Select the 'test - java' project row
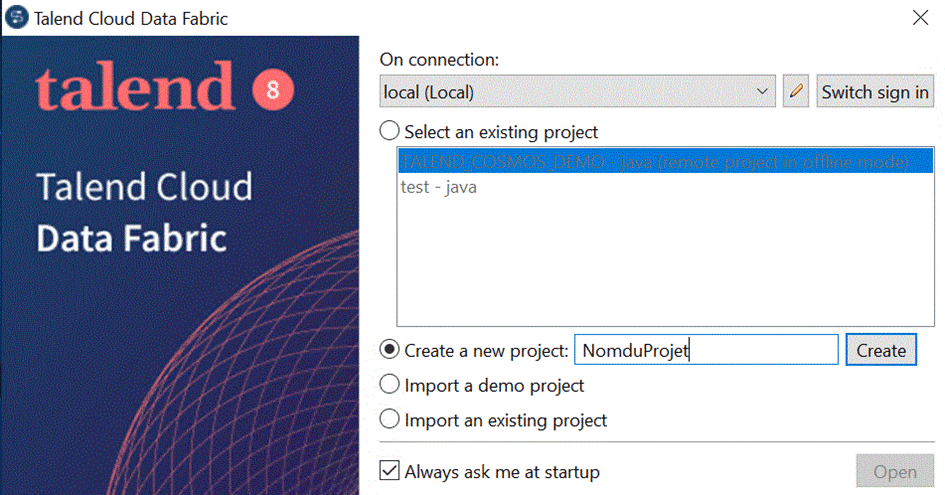This screenshot has height=495, width=945. point(665,187)
